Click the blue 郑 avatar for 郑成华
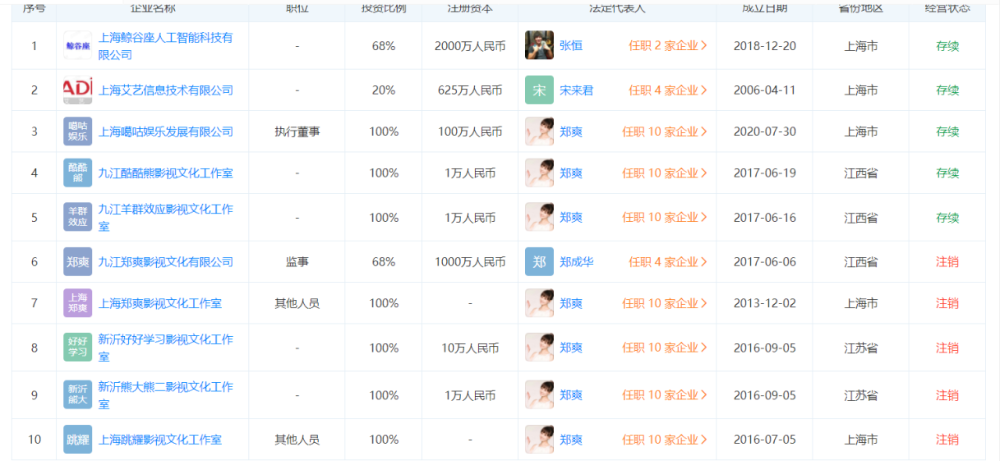This screenshot has width=1000, height=461. click(x=539, y=262)
